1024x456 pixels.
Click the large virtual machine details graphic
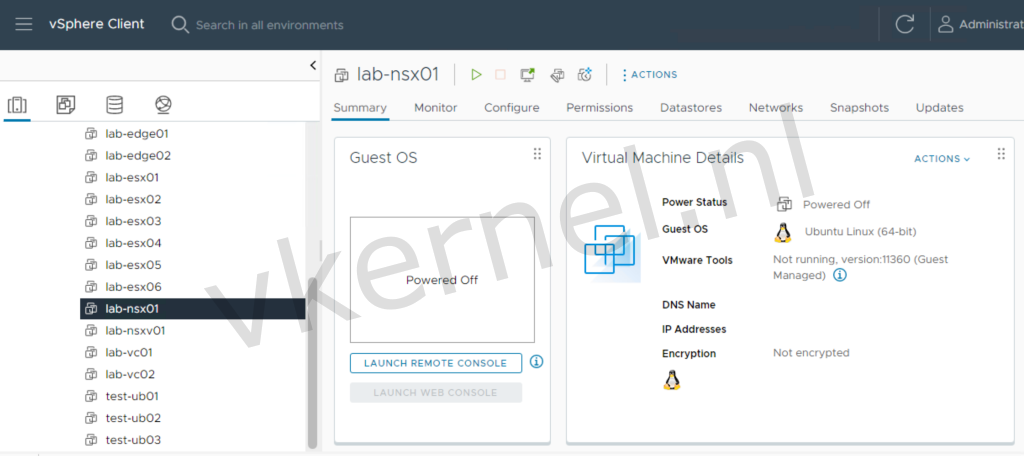(612, 253)
